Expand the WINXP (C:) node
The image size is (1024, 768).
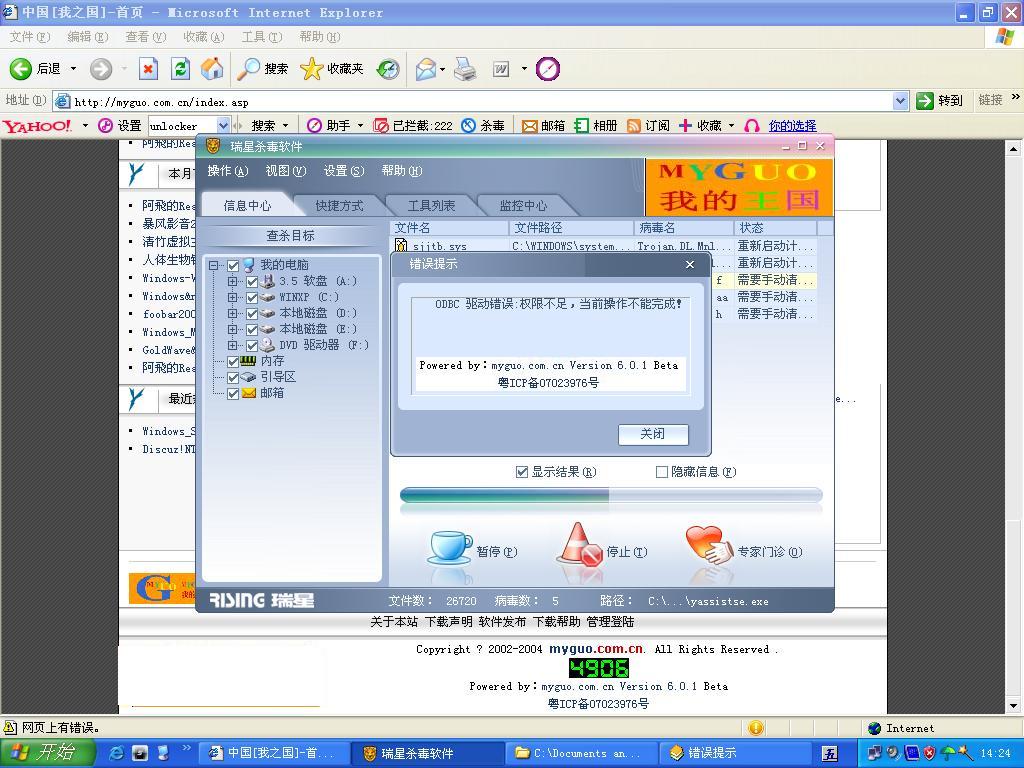(x=232, y=297)
